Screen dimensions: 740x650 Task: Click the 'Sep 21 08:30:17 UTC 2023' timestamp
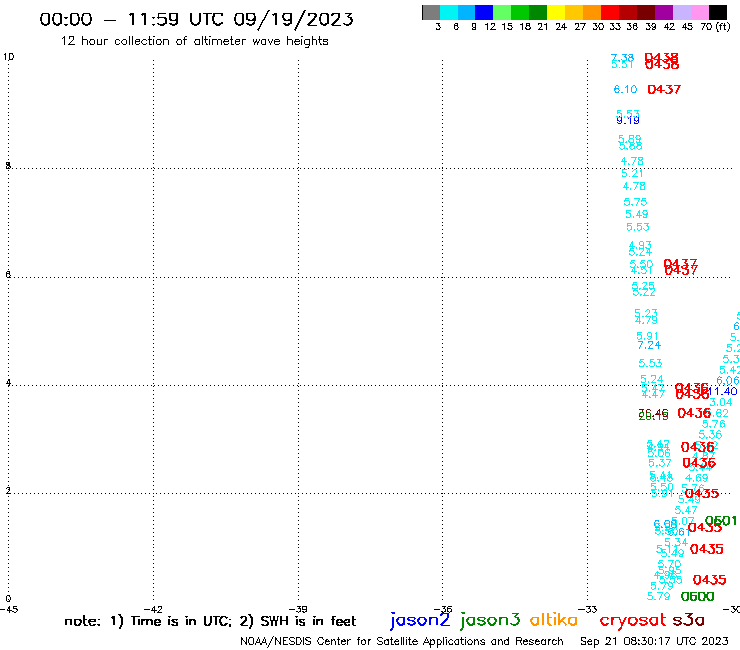point(654,641)
